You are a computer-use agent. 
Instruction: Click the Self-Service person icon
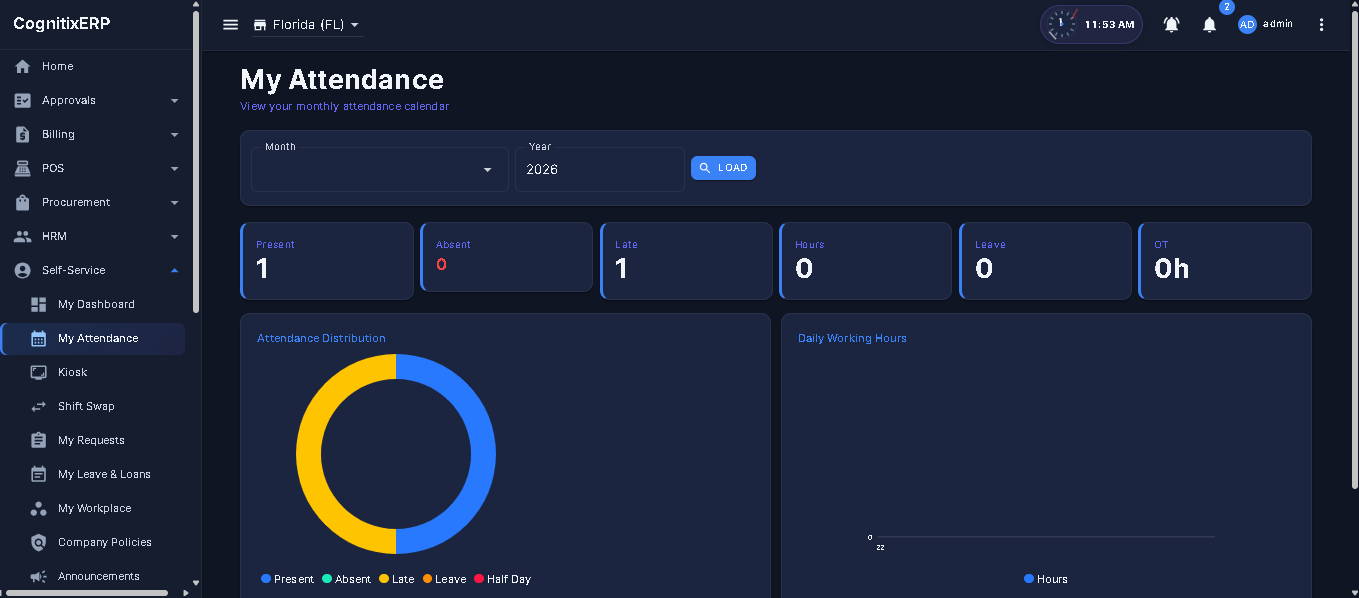22,271
